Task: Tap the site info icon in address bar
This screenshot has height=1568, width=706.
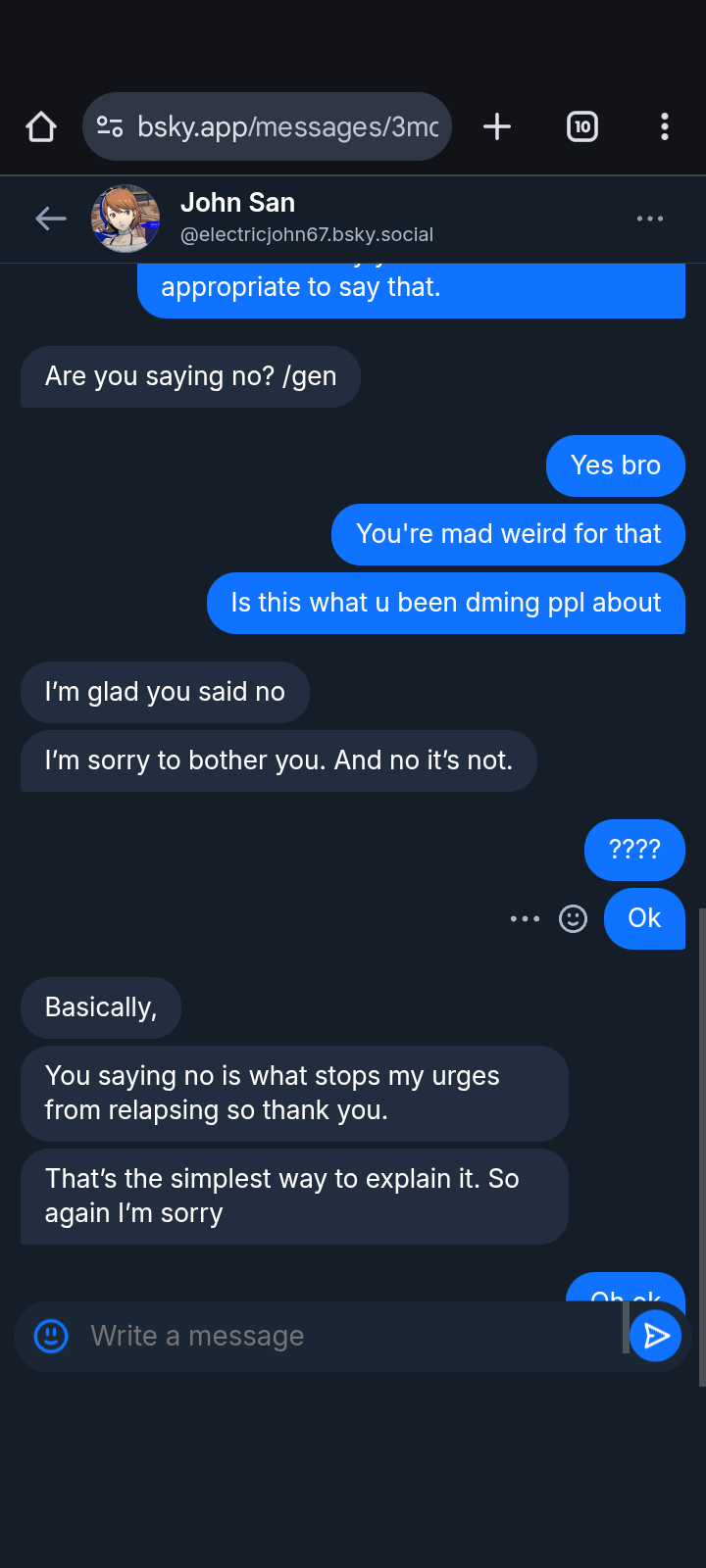Action: click(x=110, y=126)
